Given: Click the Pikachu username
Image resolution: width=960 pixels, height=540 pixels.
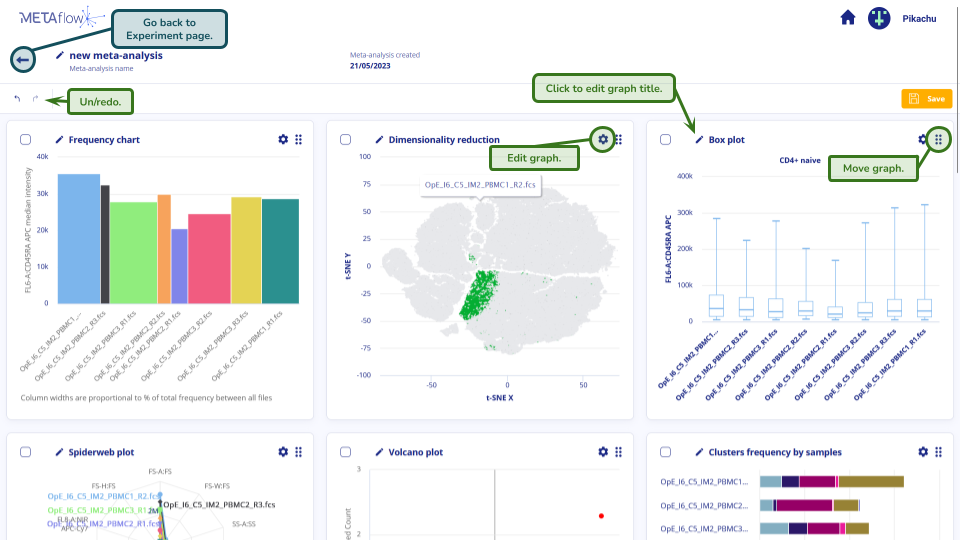Looking at the screenshot, I should point(919,18).
